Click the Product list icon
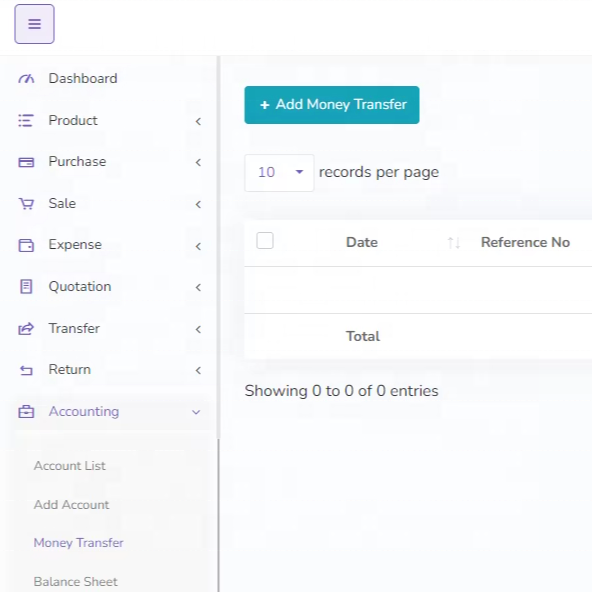 click(x=26, y=121)
